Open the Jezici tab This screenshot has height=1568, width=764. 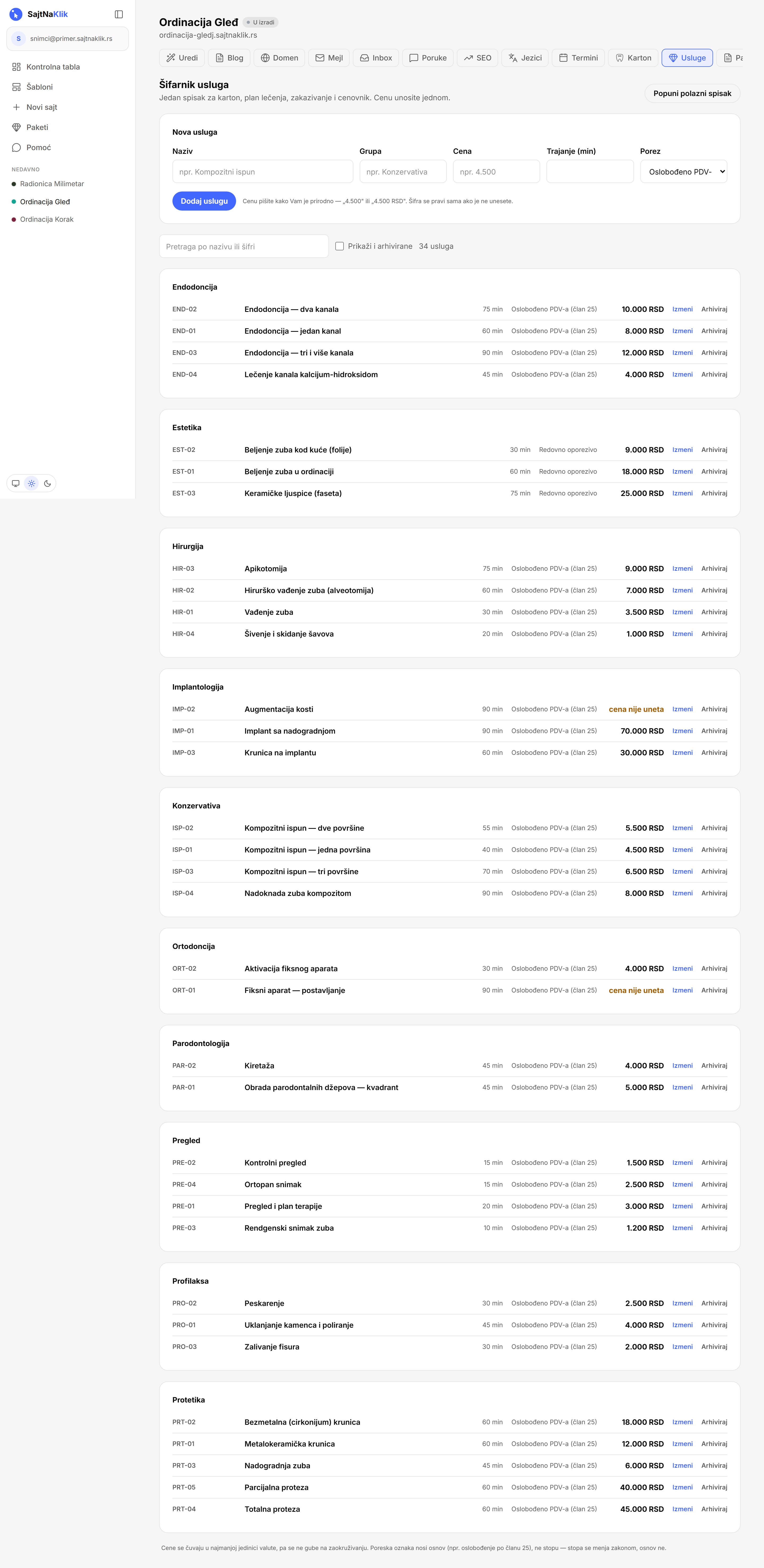525,58
